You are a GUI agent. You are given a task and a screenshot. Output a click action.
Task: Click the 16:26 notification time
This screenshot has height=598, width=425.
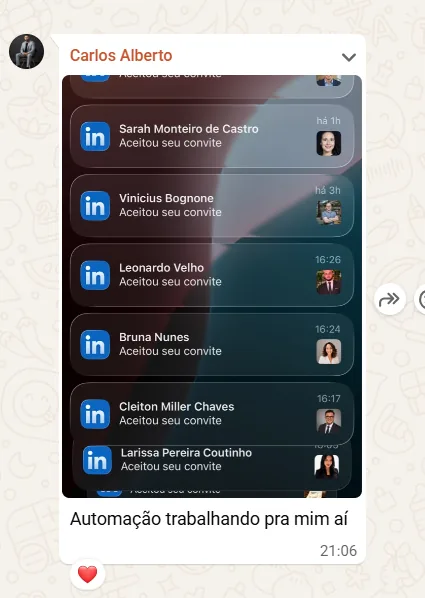coord(328,260)
